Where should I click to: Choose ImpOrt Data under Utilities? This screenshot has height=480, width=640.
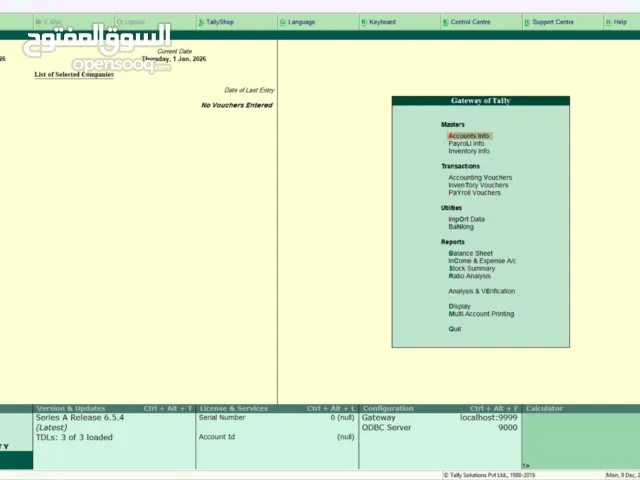point(467,219)
